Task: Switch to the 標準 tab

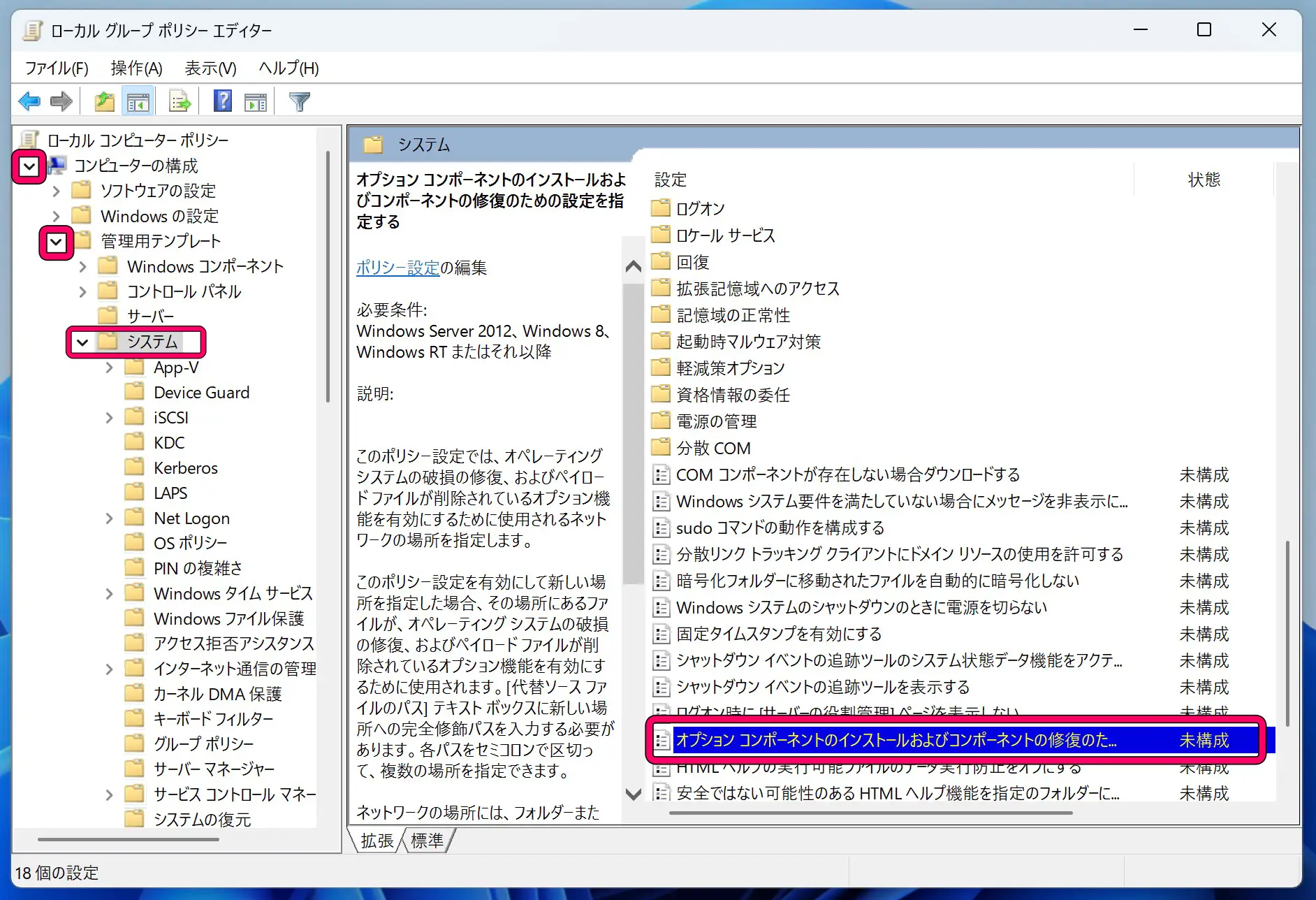Action: [x=427, y=841]
